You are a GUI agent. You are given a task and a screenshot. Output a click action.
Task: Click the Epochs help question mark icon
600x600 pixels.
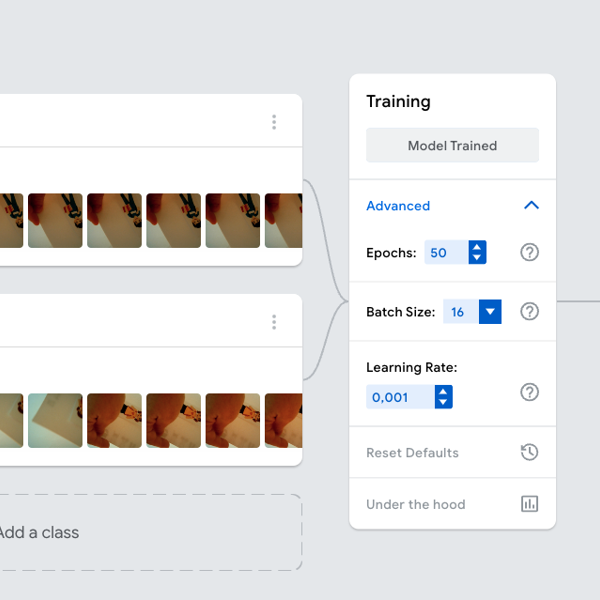[x=530, y=252]
